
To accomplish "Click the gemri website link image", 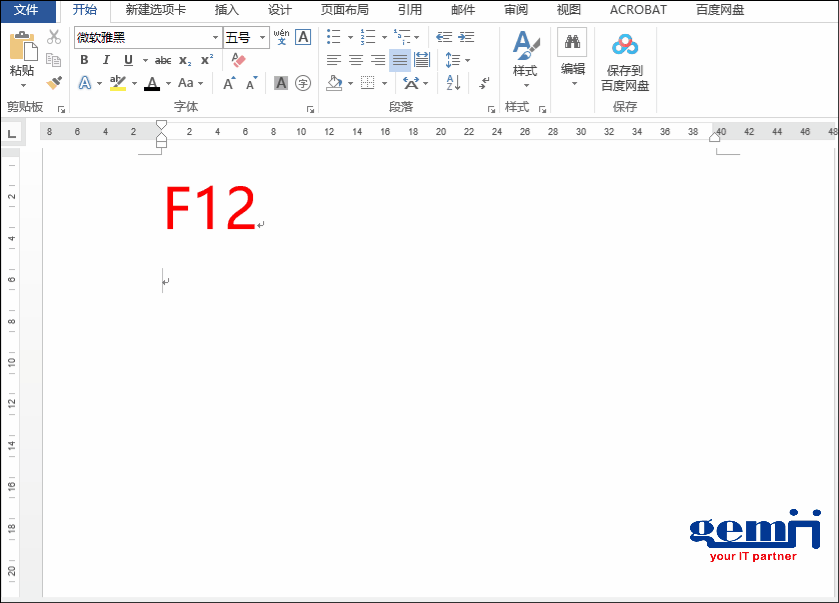I will click(750, 535).
